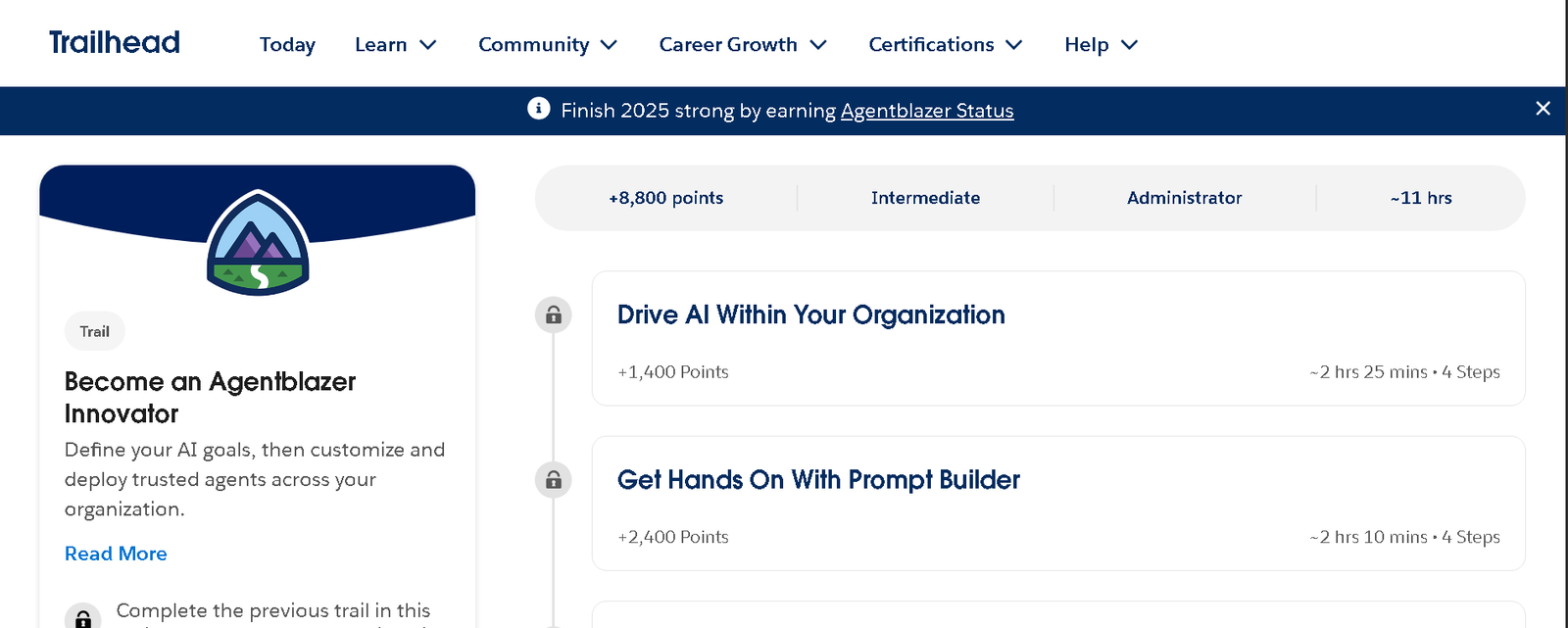Expand the Career Growth chevron
This screenshot has height=628, width=1568.
pos(818,45)
